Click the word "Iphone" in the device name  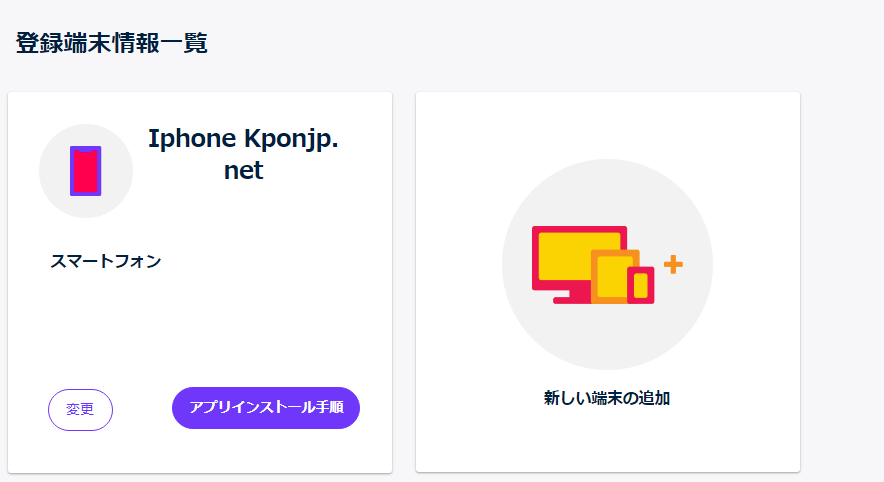(x=191, y=140)
